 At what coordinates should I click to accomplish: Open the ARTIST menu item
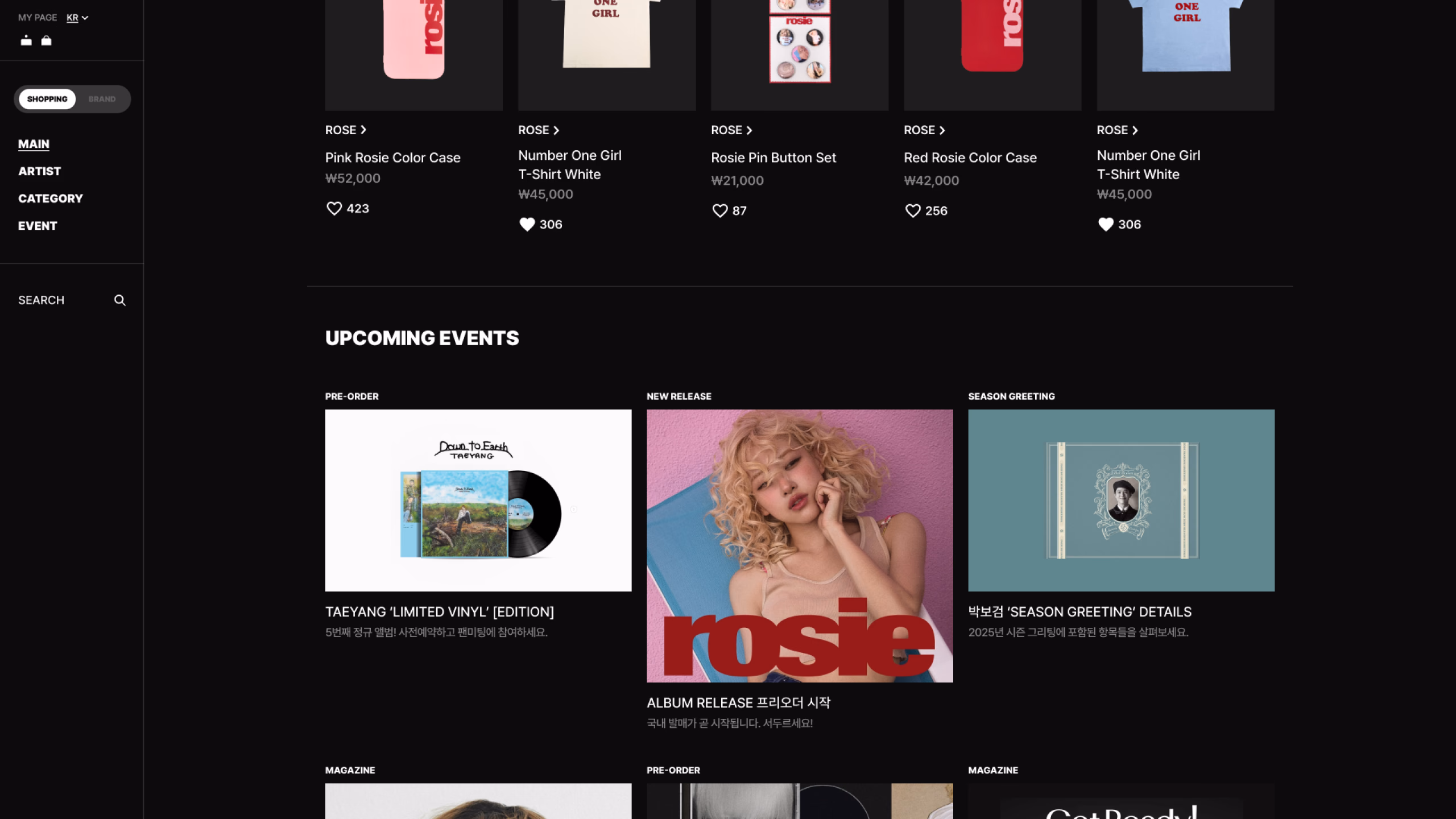39,171
